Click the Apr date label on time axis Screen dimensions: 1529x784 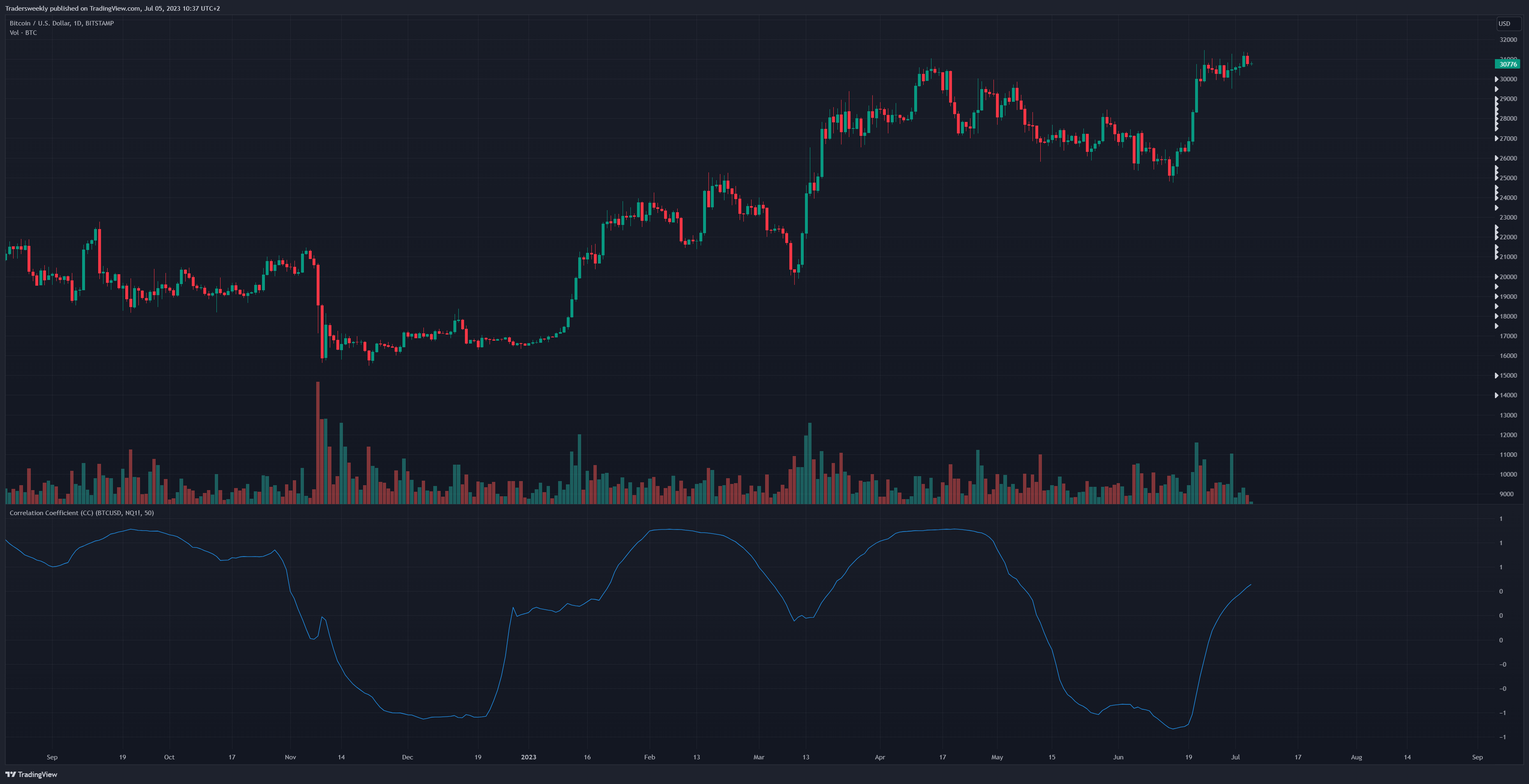click(880, 757)
